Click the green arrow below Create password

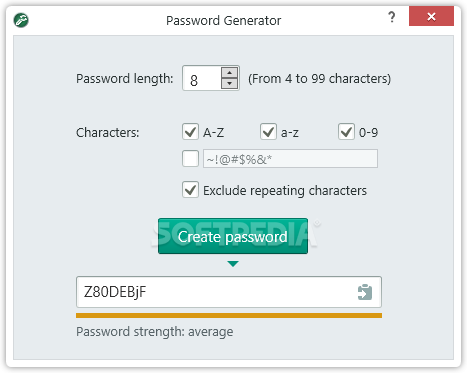tap(233, 264)
